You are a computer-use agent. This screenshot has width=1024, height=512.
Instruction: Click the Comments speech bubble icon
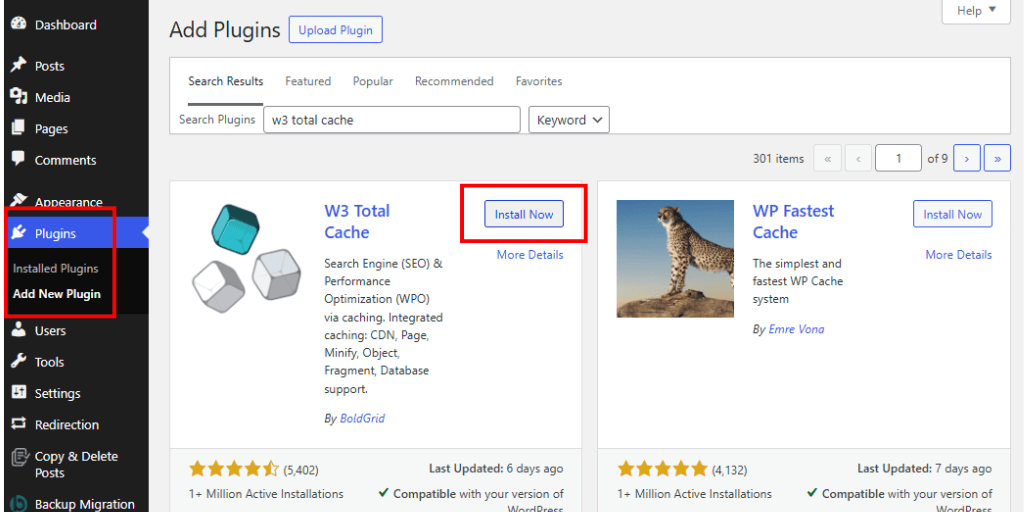(x=19, y=159)
